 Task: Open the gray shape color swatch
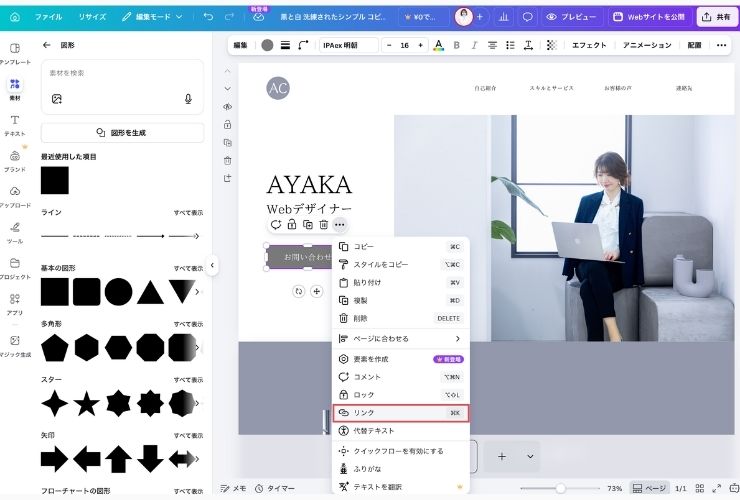(x=267, y=45)
